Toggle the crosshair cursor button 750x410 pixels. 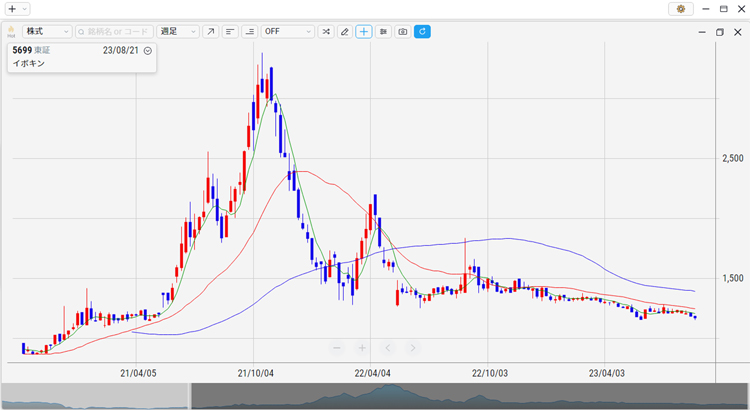pyautogui.click(x=364, y=31)
